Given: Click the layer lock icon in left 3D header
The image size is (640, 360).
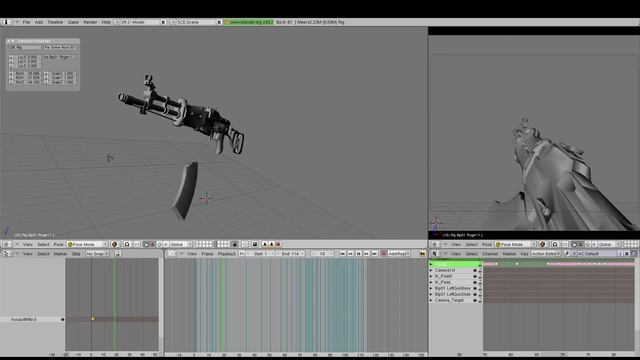Looking at the screenshot, I should [x=234, y=244].
